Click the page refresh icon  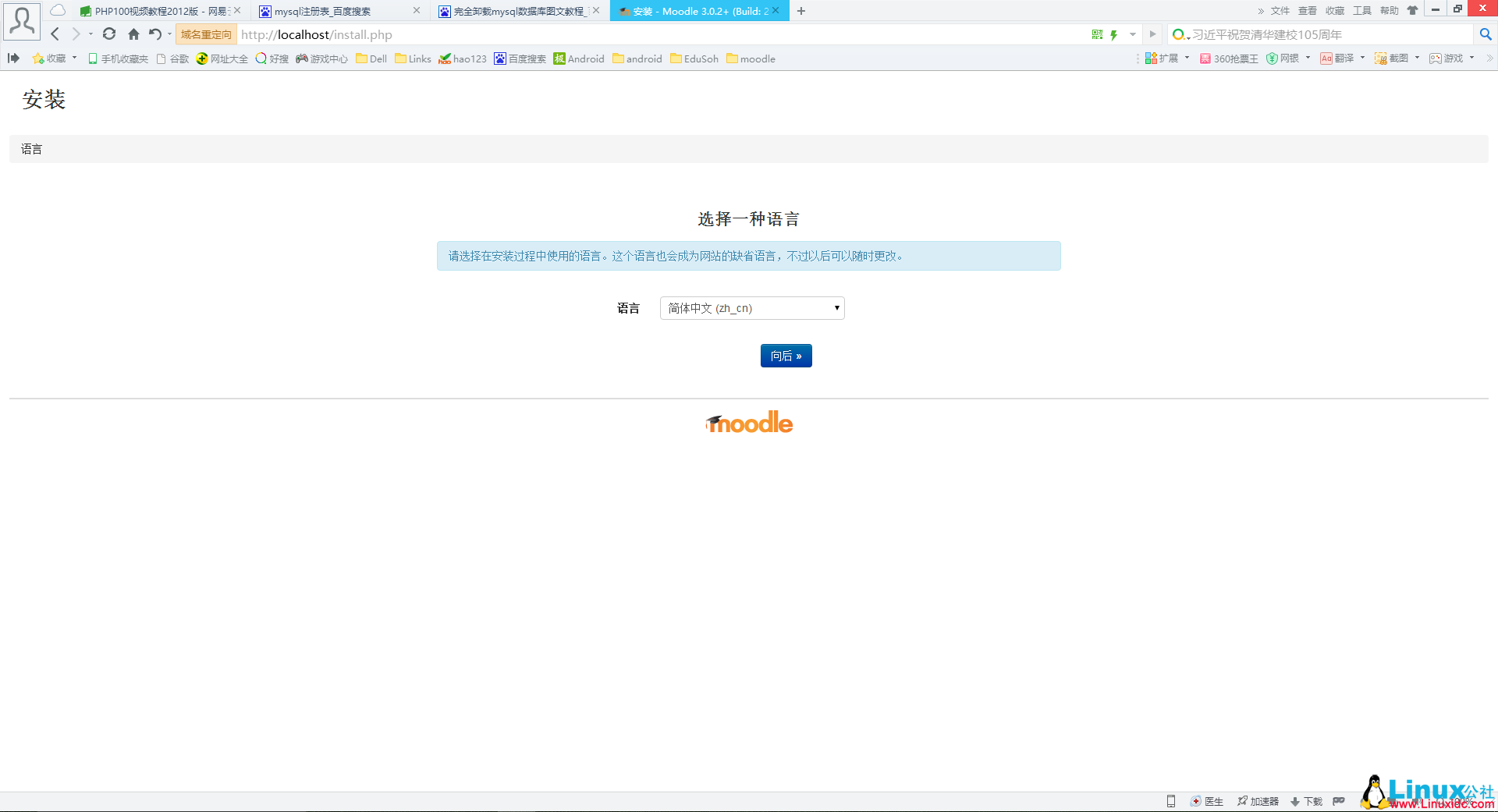coord(109,34)
